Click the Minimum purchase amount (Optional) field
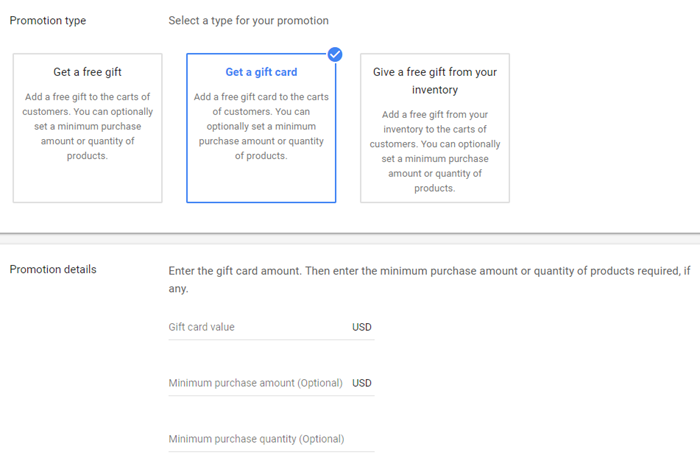This screenshot has width=700, height=469. point(256,383)
